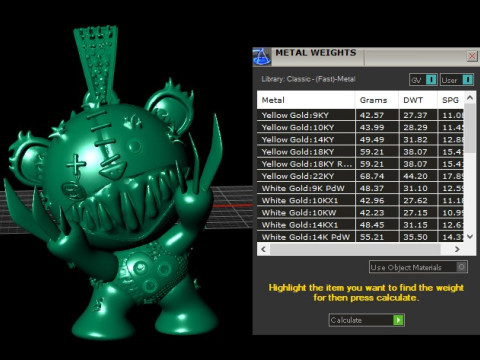
Task: Select the White Gold:10KX1 row
Action: pos(360,200)
